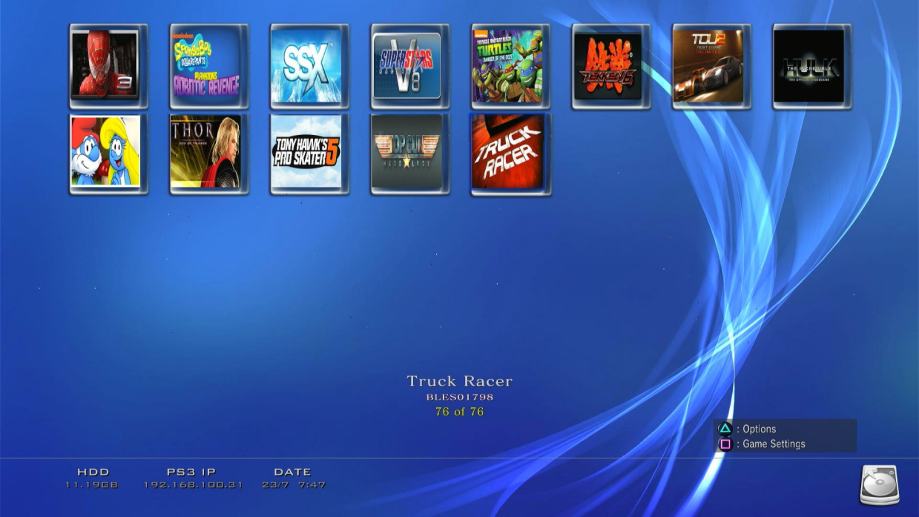Click the Options label

pos(759,428)
